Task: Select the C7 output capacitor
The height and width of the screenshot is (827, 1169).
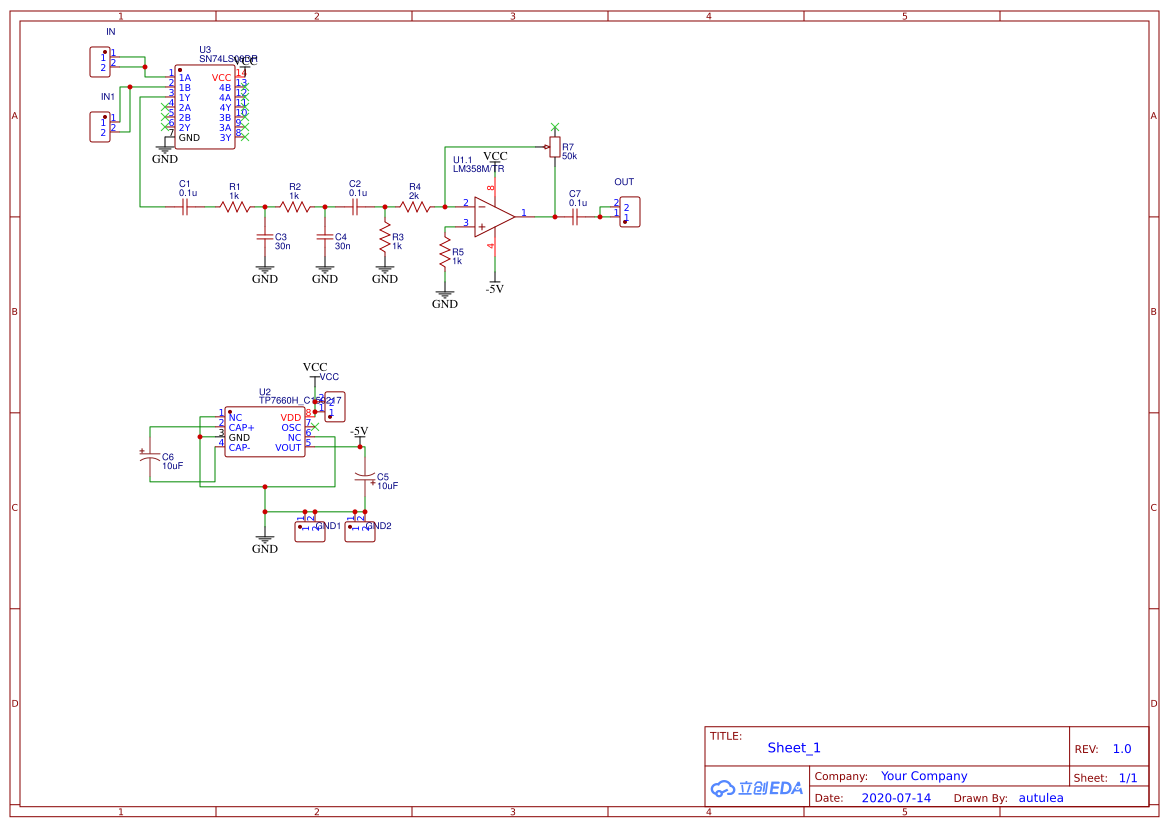Action: pyautogui.click(x=575, y=217)
